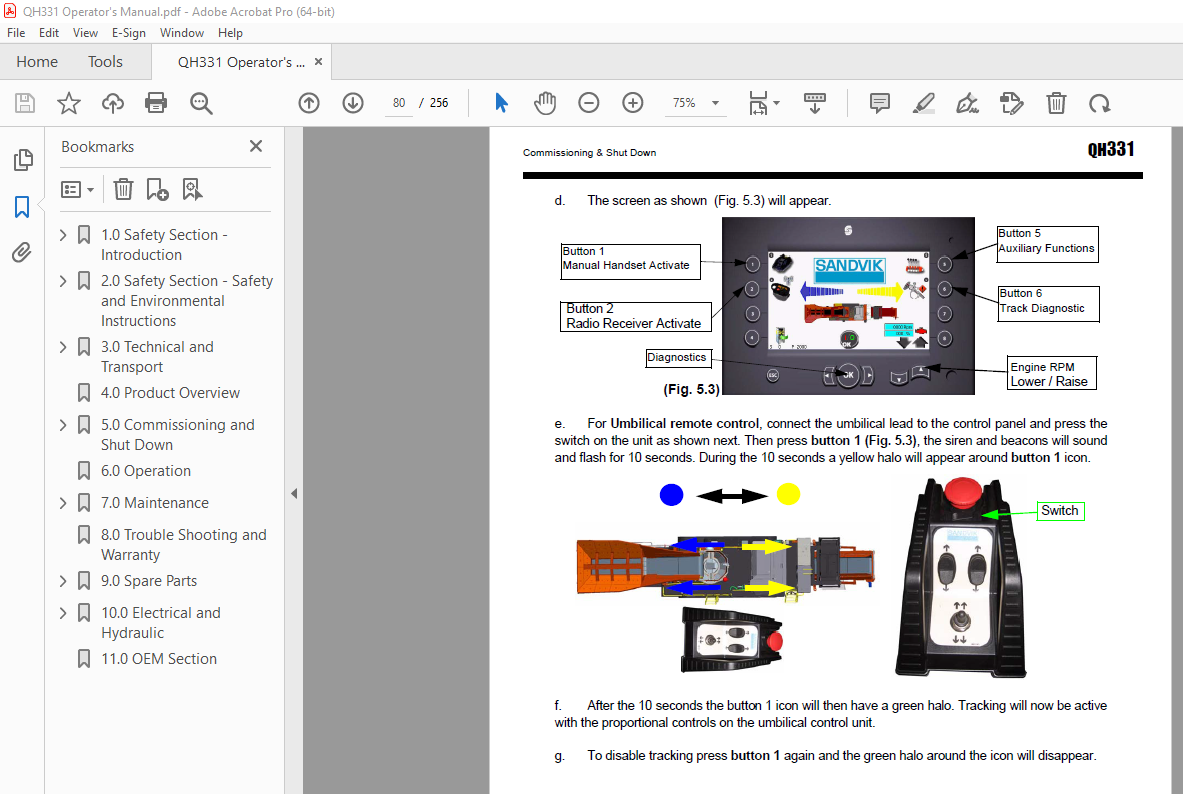Open the Edit menu
Screen dimensions: 1183x794
[x=49, y=33]
